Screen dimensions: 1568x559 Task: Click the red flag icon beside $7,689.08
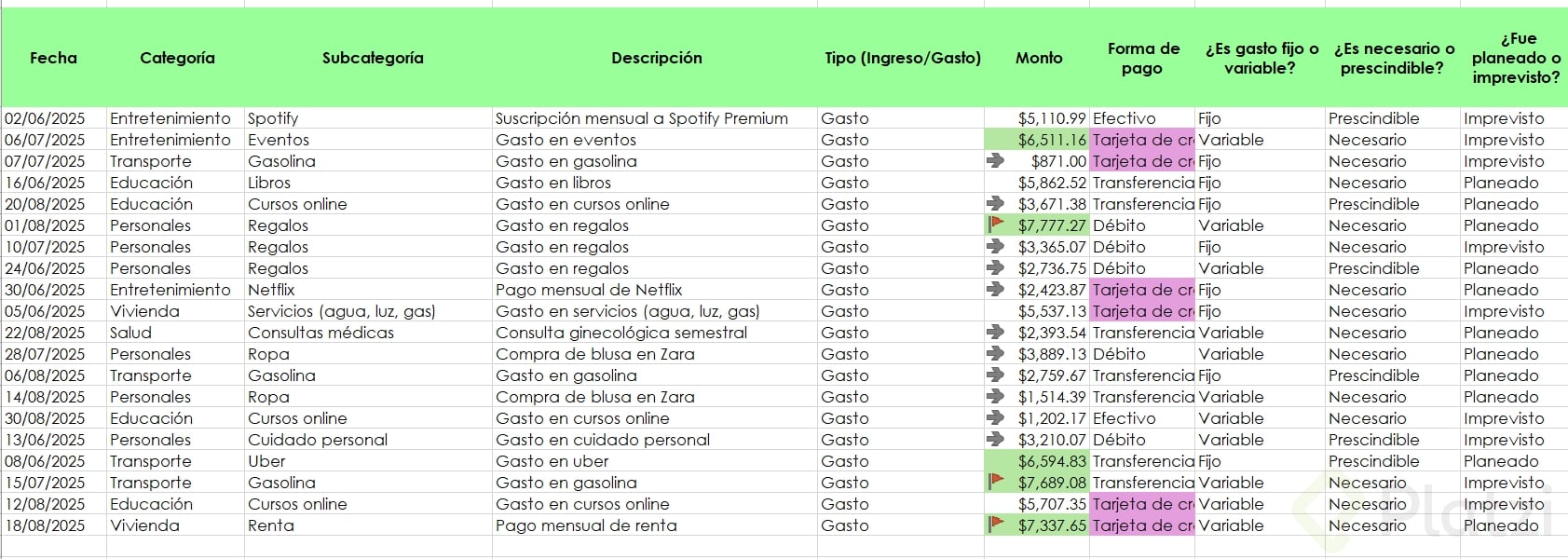(996, 482)
